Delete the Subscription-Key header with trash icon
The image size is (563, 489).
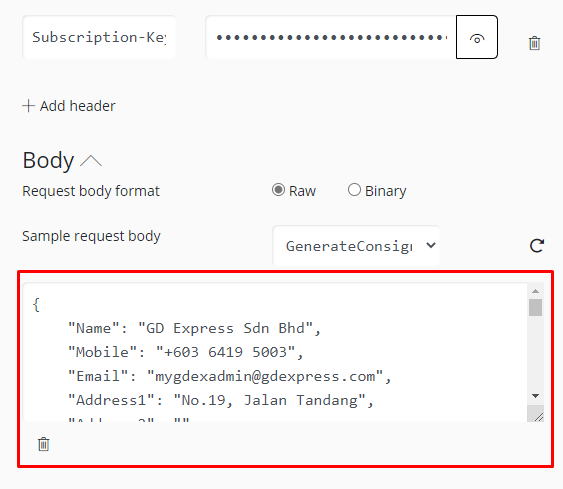point(534,43)
